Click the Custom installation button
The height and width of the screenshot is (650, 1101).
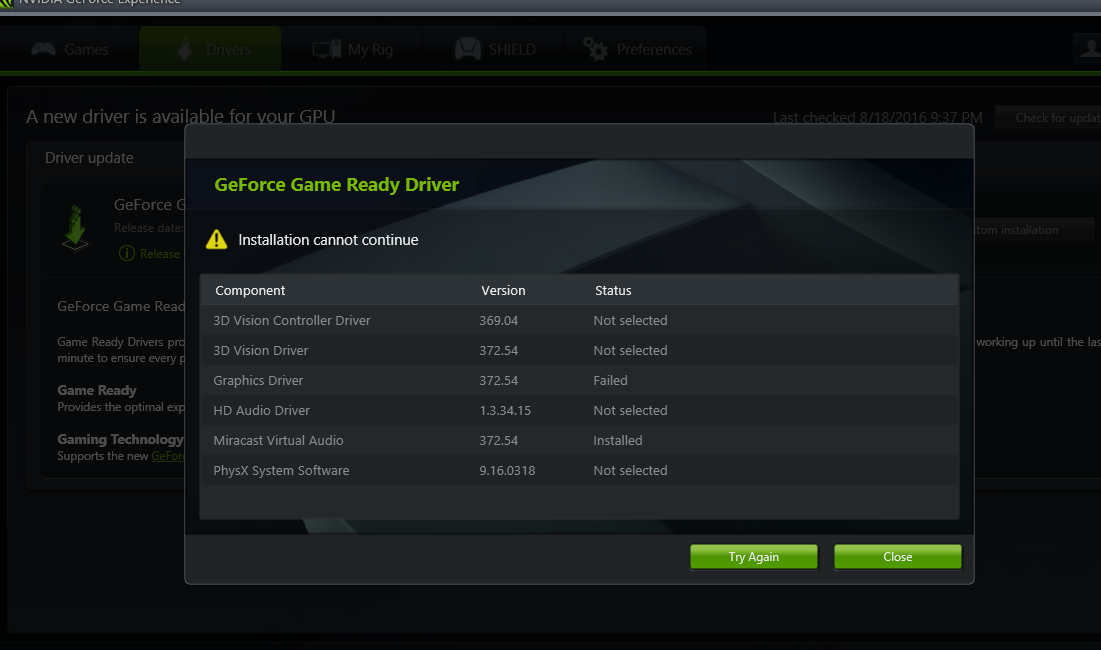pyautogui.click(x=1034, y=230)
